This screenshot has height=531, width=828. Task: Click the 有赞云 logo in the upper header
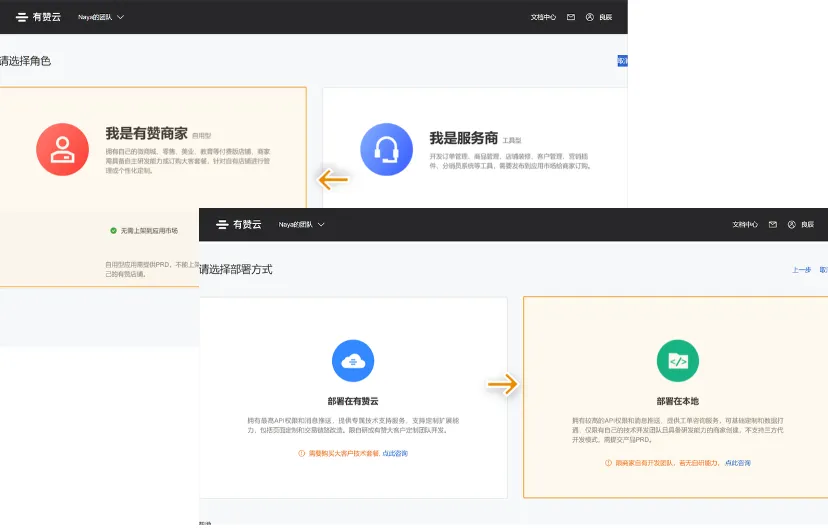[40, 17]
